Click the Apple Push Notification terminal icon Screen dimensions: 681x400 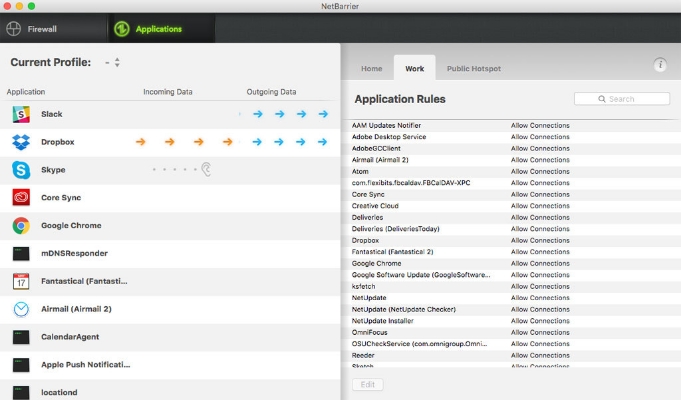pyautogui.click(x=21, y=365)
